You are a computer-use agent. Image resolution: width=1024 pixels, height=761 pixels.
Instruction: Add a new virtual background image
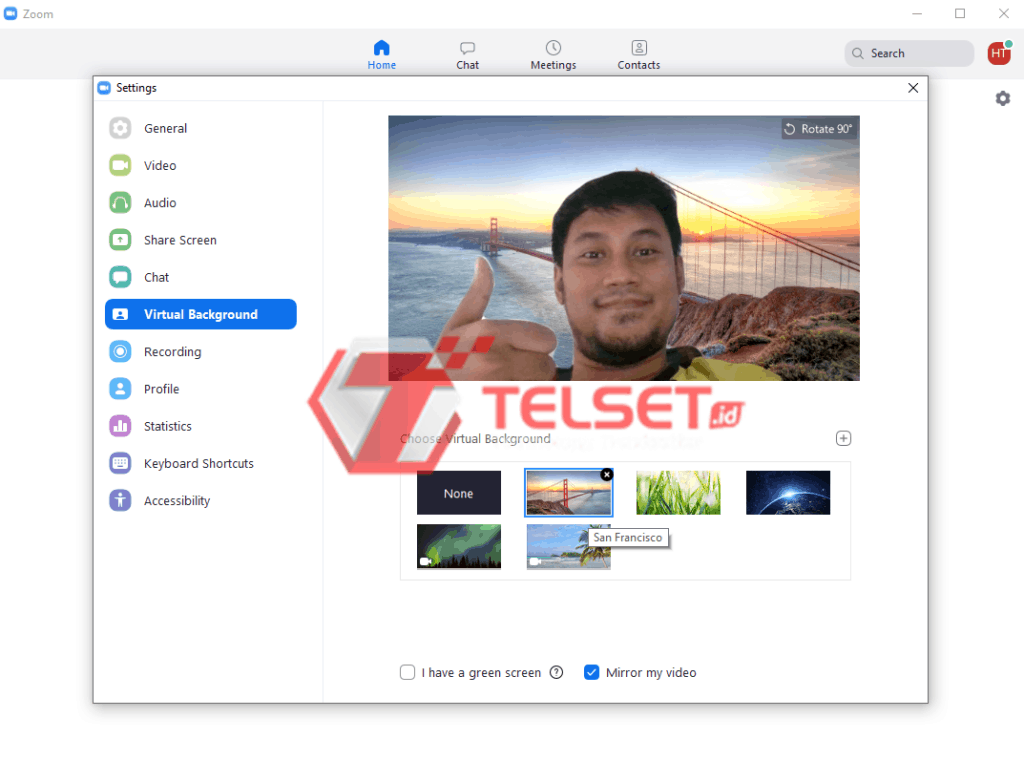843,438
